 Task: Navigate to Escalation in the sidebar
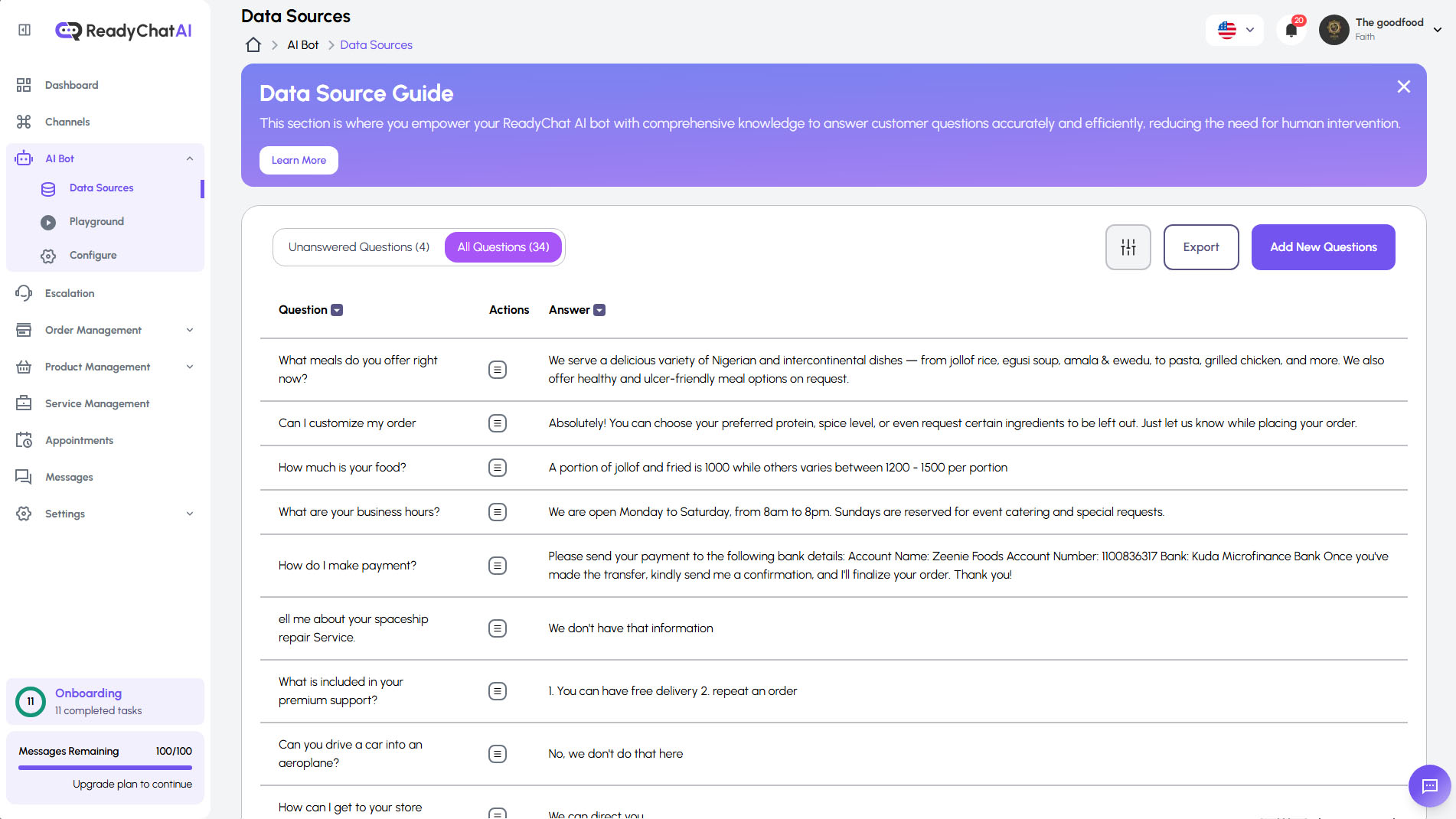(x=70, y=293)
